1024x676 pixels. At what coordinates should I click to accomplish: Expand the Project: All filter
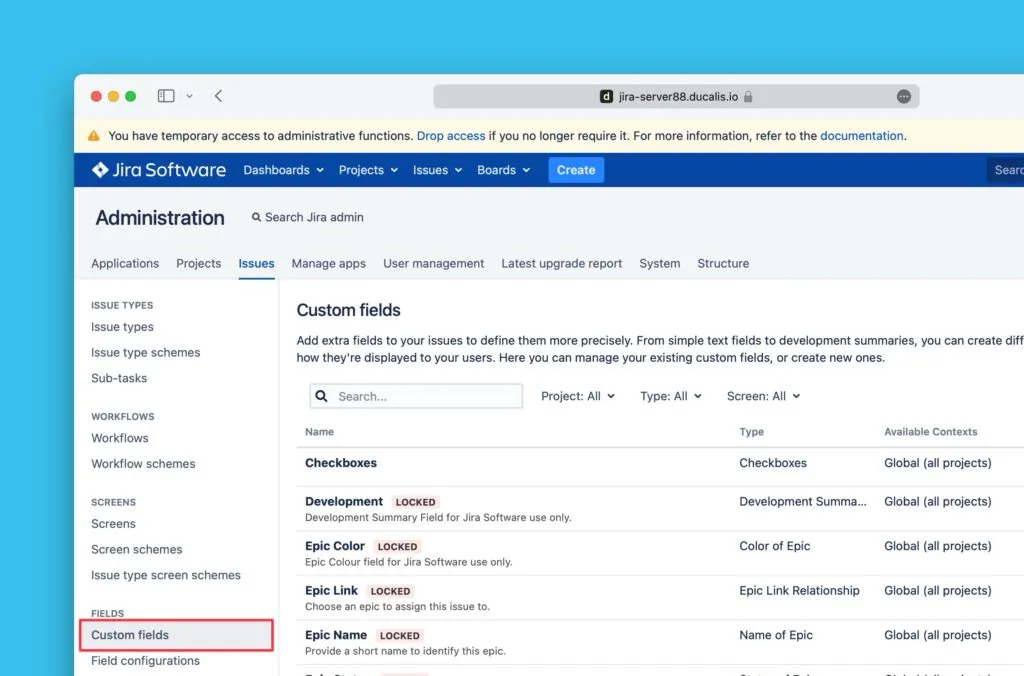click(x=577, y=396)
